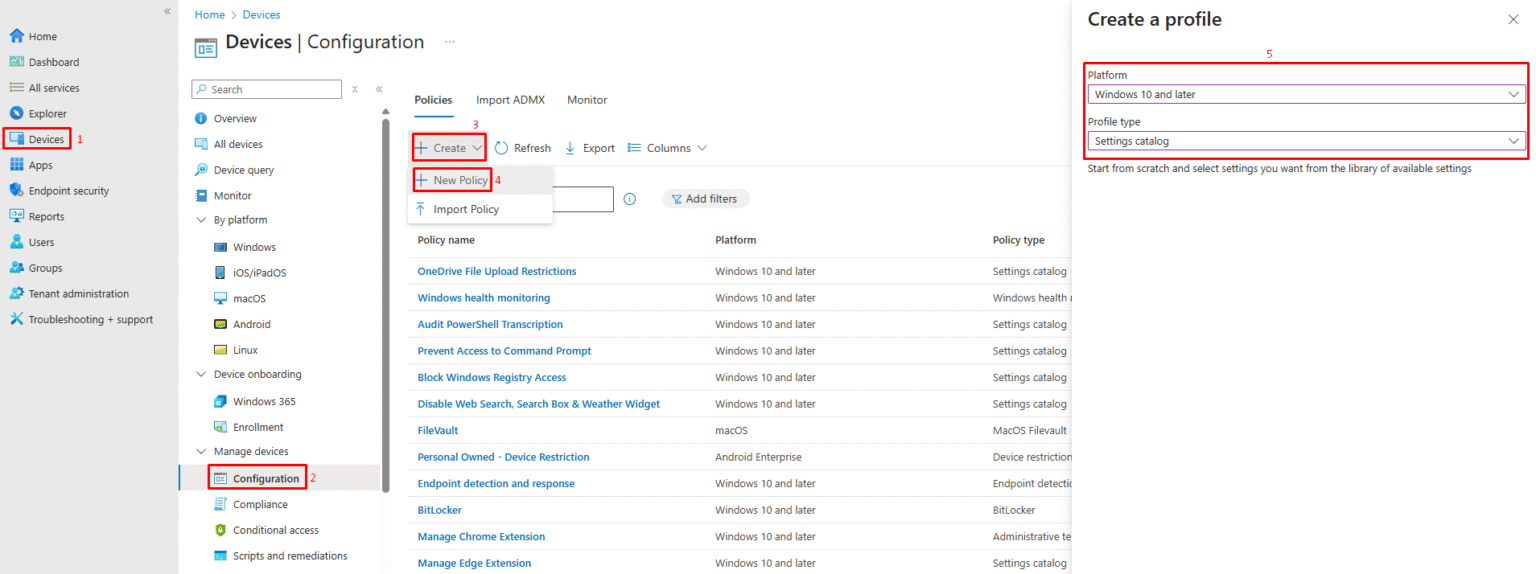Screen dimensions: 1536x574
Task: Choose Import Policy from the Create menu
Action: pyautogui.click(x=480, y=209)
